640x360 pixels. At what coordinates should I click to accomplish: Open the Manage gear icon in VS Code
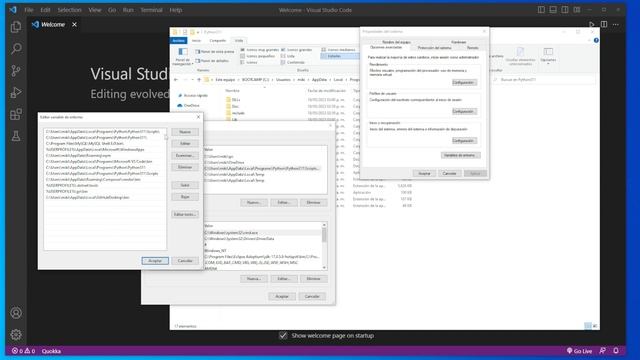click(x=16, y=335)
